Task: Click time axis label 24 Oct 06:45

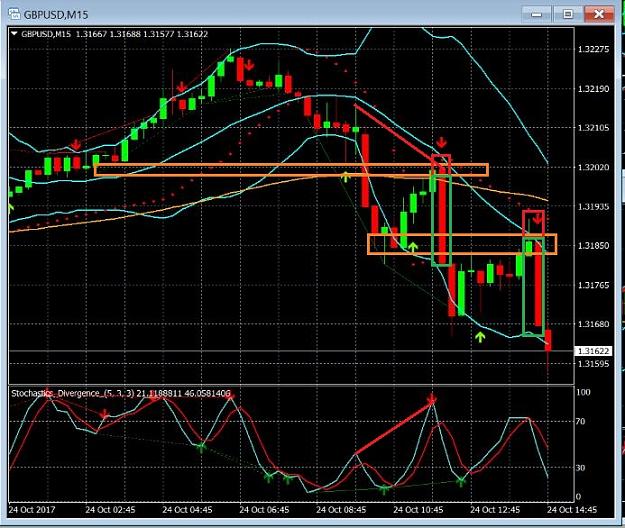Action: 264,510
